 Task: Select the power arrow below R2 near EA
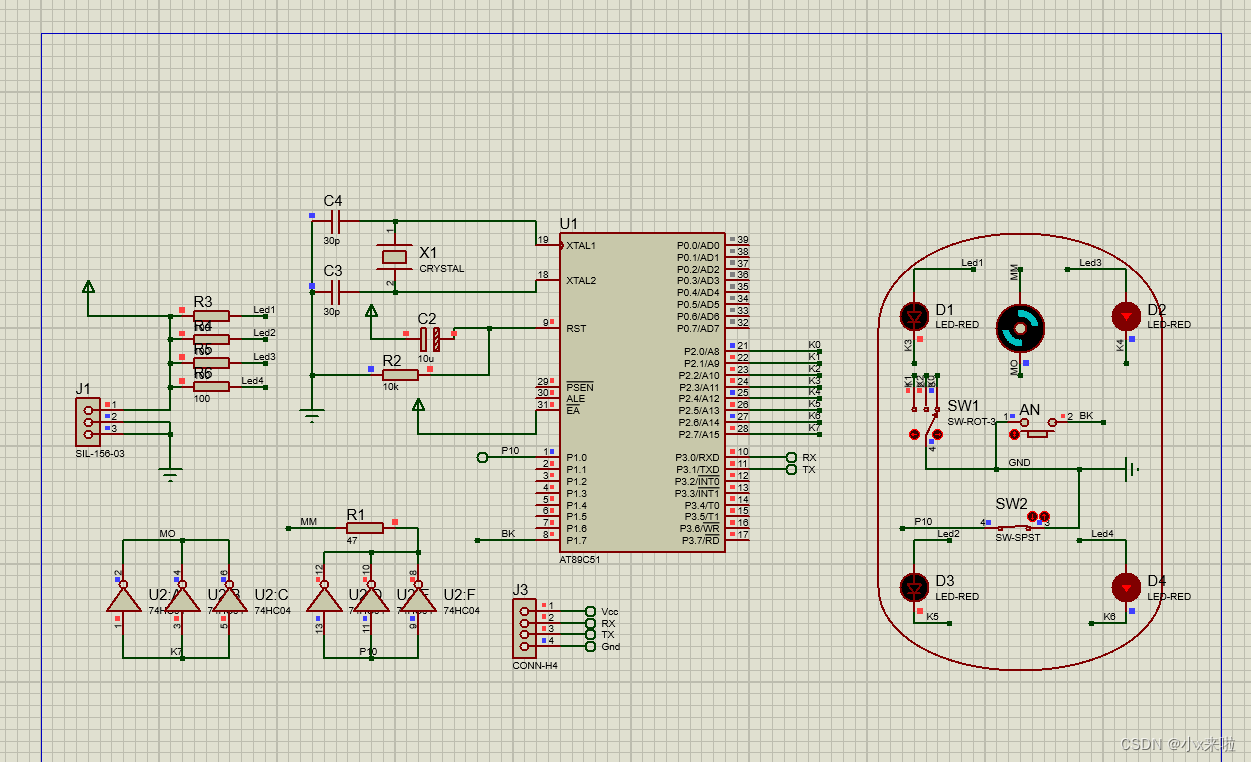418,405
